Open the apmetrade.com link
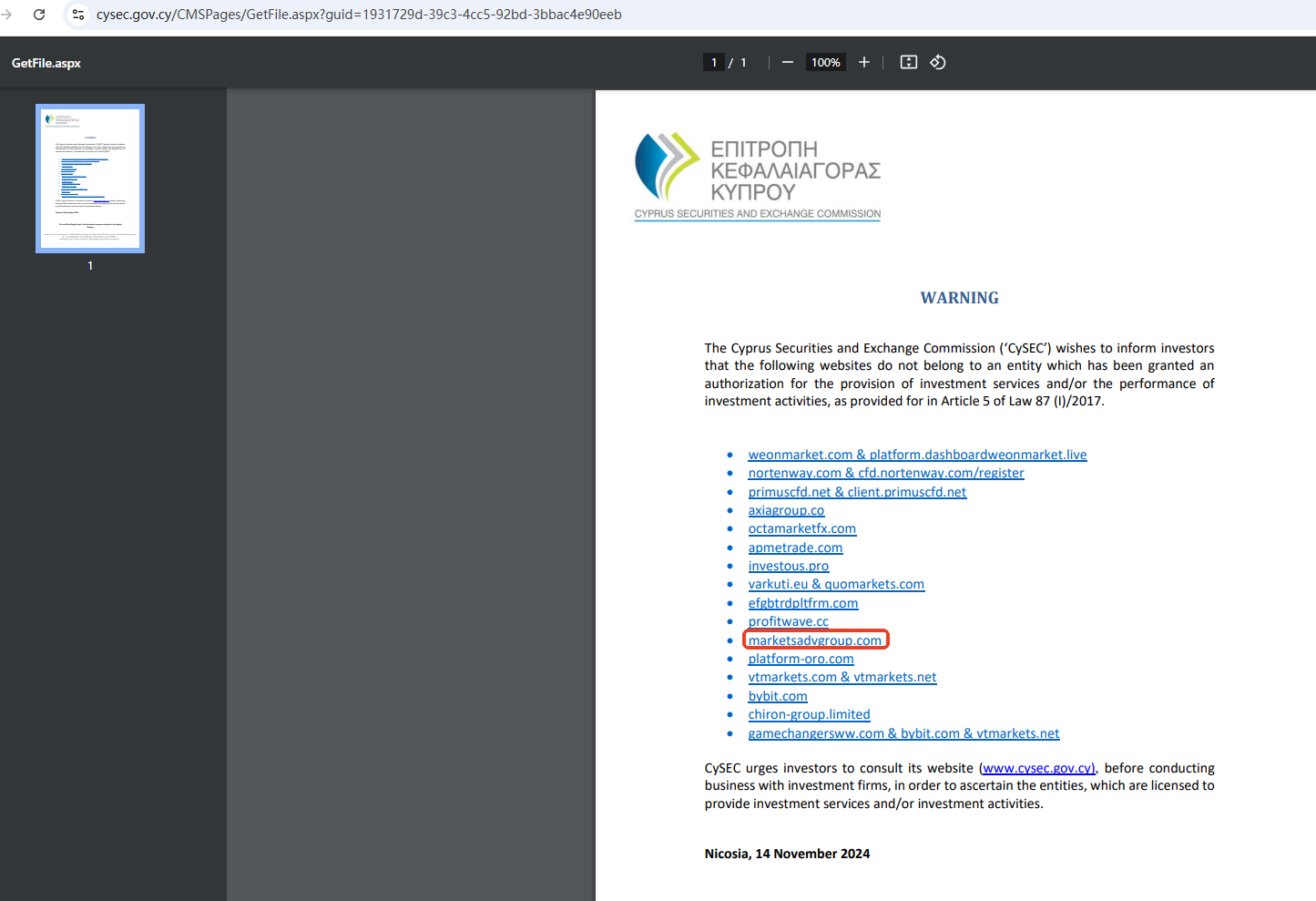The height and width of the screenshot is (901, 1316). pos(795,548)
